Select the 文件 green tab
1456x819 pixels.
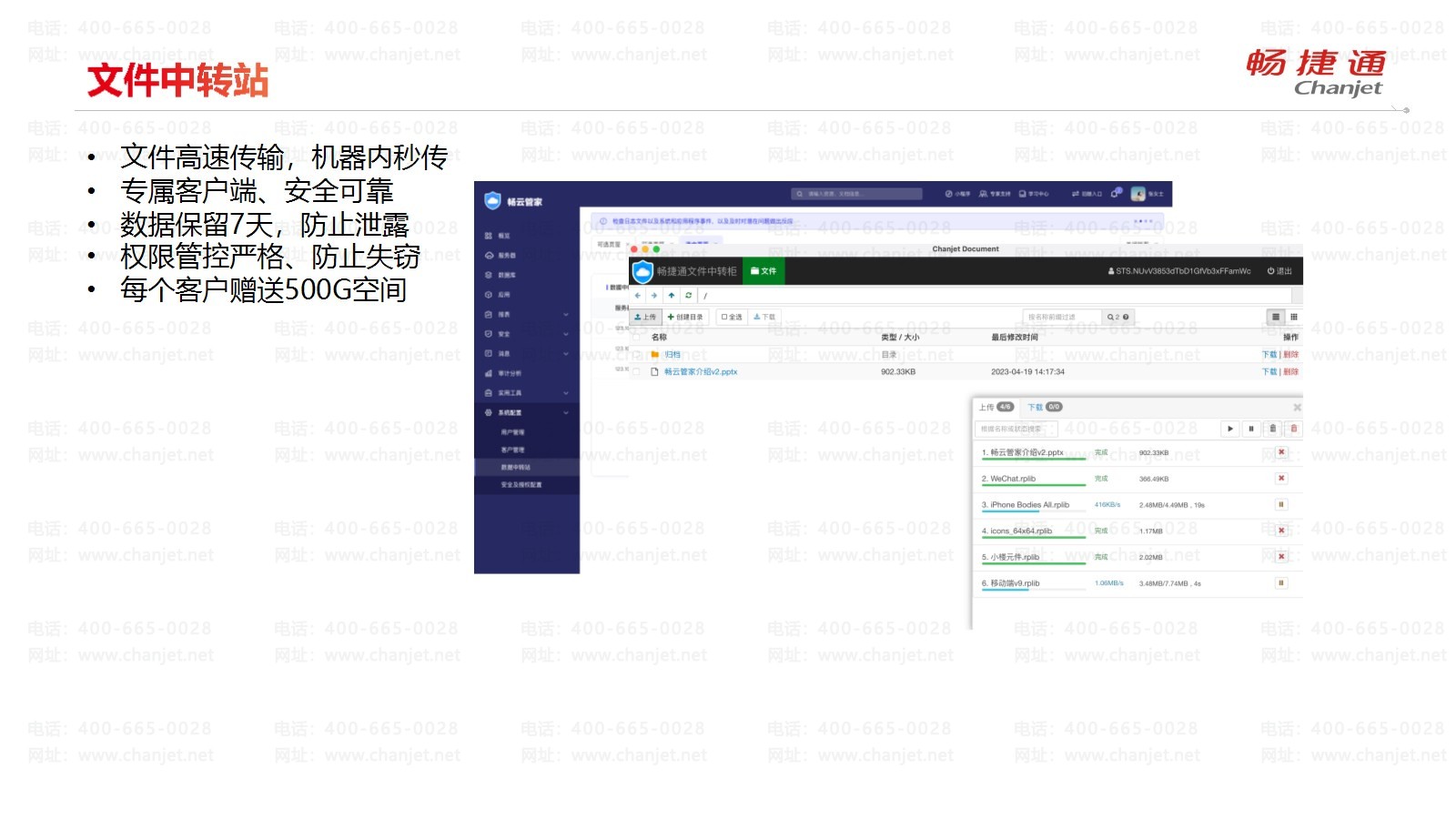point(763,271)
